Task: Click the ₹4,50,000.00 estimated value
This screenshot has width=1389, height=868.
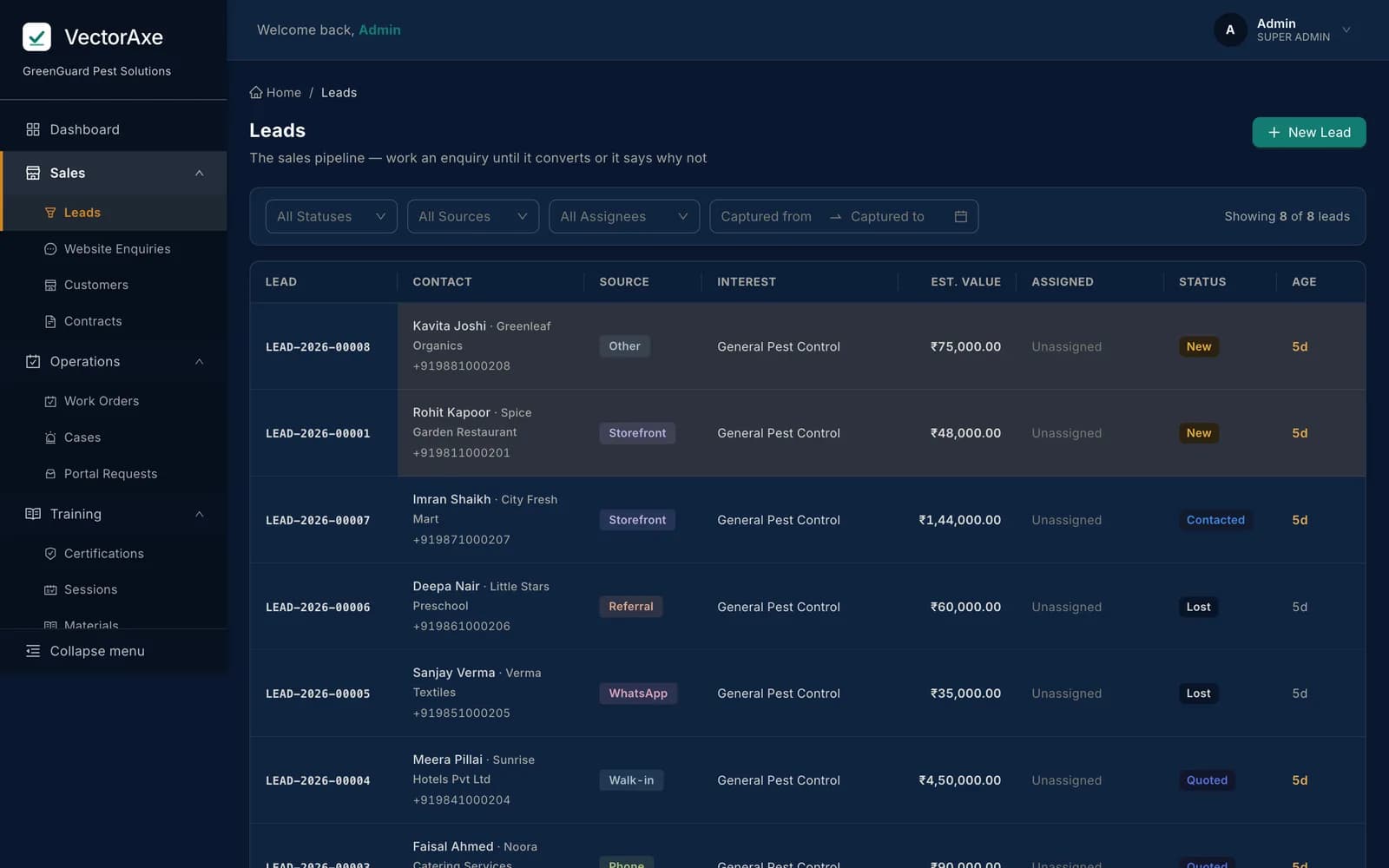Action: tap(960, 780)
